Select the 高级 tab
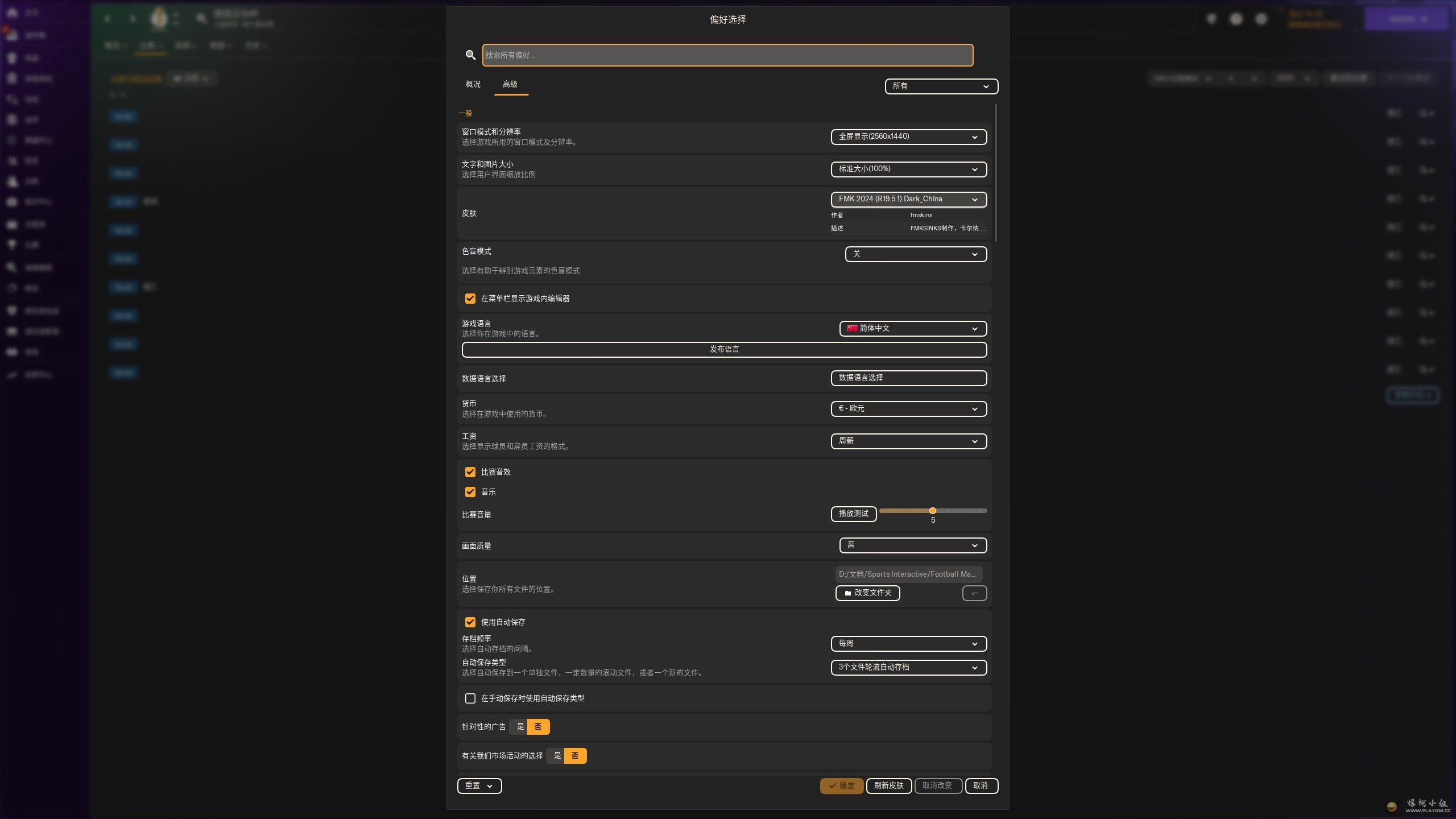This screenshot has width=1456, height=819. click(x=510, y=84)
